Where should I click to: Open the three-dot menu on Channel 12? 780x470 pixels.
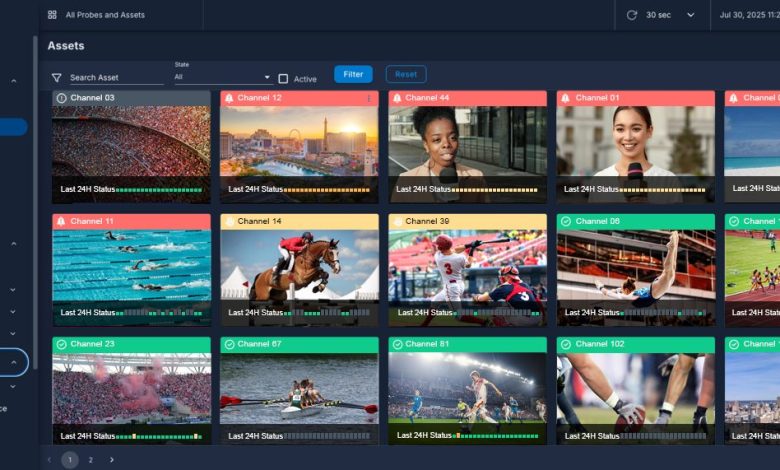tap(368, 98)
